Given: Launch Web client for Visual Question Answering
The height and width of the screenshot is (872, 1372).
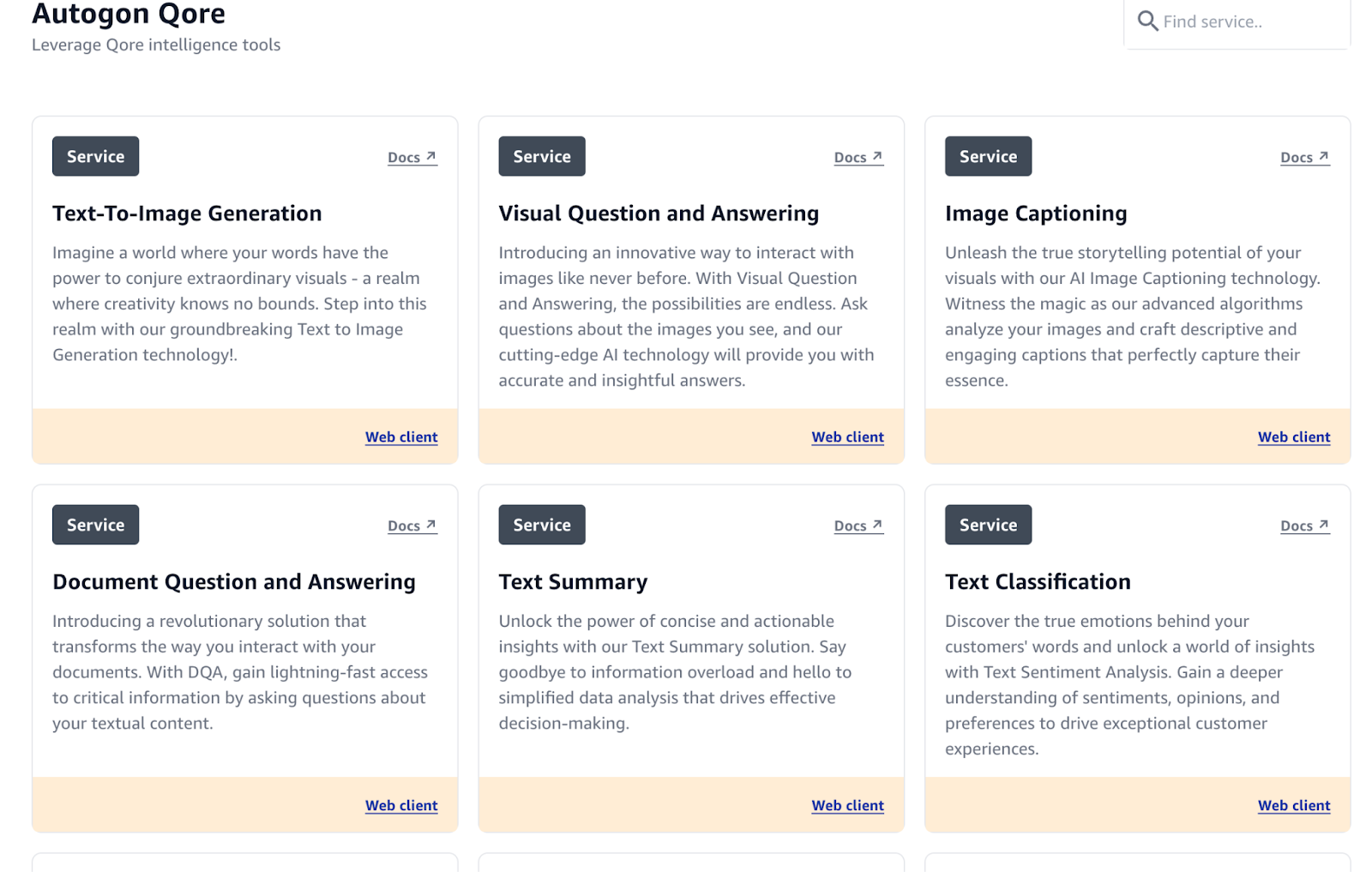Looking at the screenshot, I should [x=847, y=436].
